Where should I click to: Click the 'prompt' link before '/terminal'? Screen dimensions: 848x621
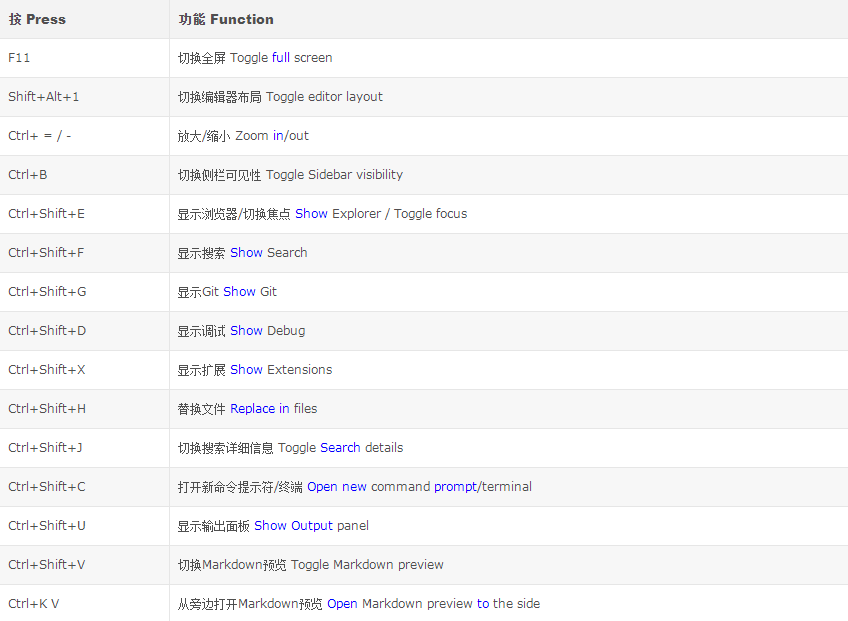click(455, 487)
